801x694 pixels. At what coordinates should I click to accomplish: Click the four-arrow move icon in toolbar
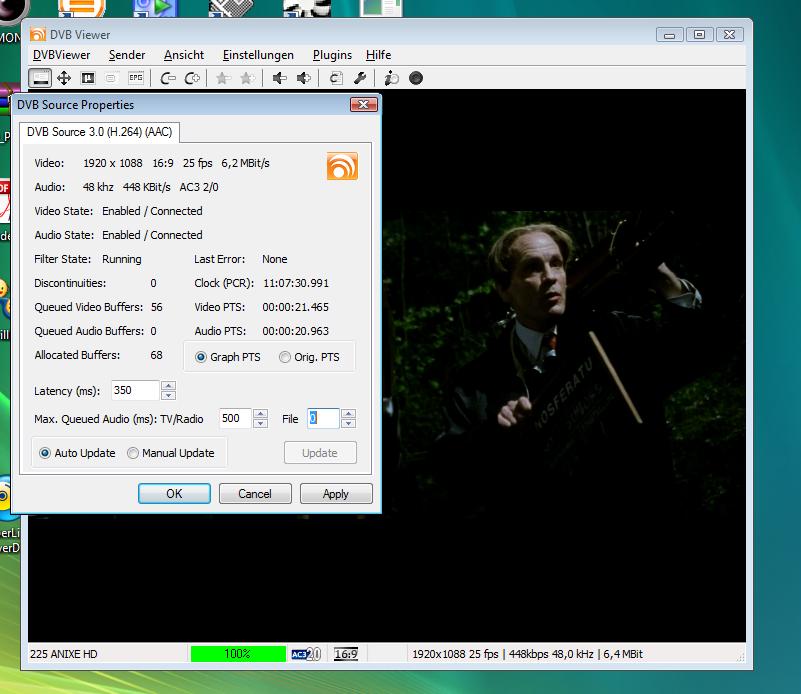click(64, 78)
